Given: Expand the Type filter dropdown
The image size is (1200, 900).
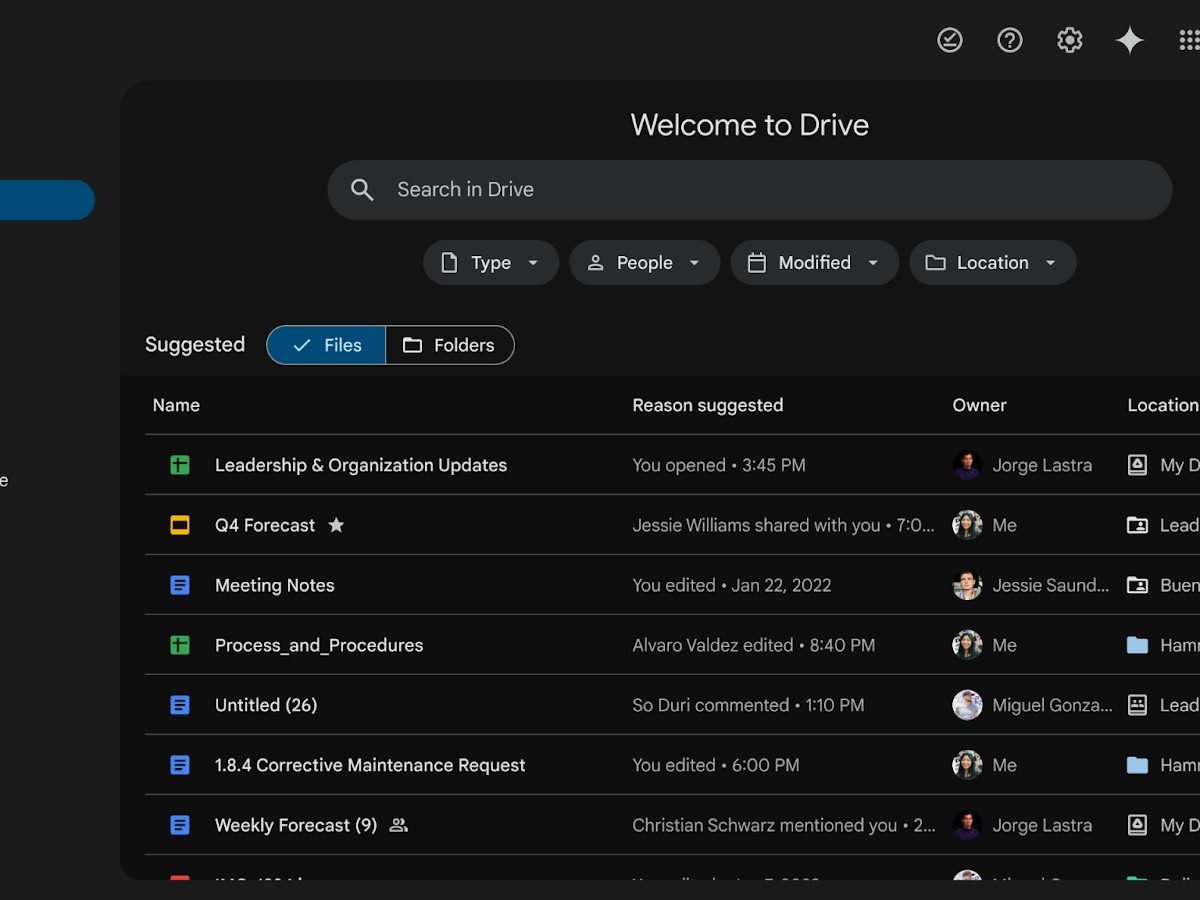Looking at the screenshot, I should [490, 263].
